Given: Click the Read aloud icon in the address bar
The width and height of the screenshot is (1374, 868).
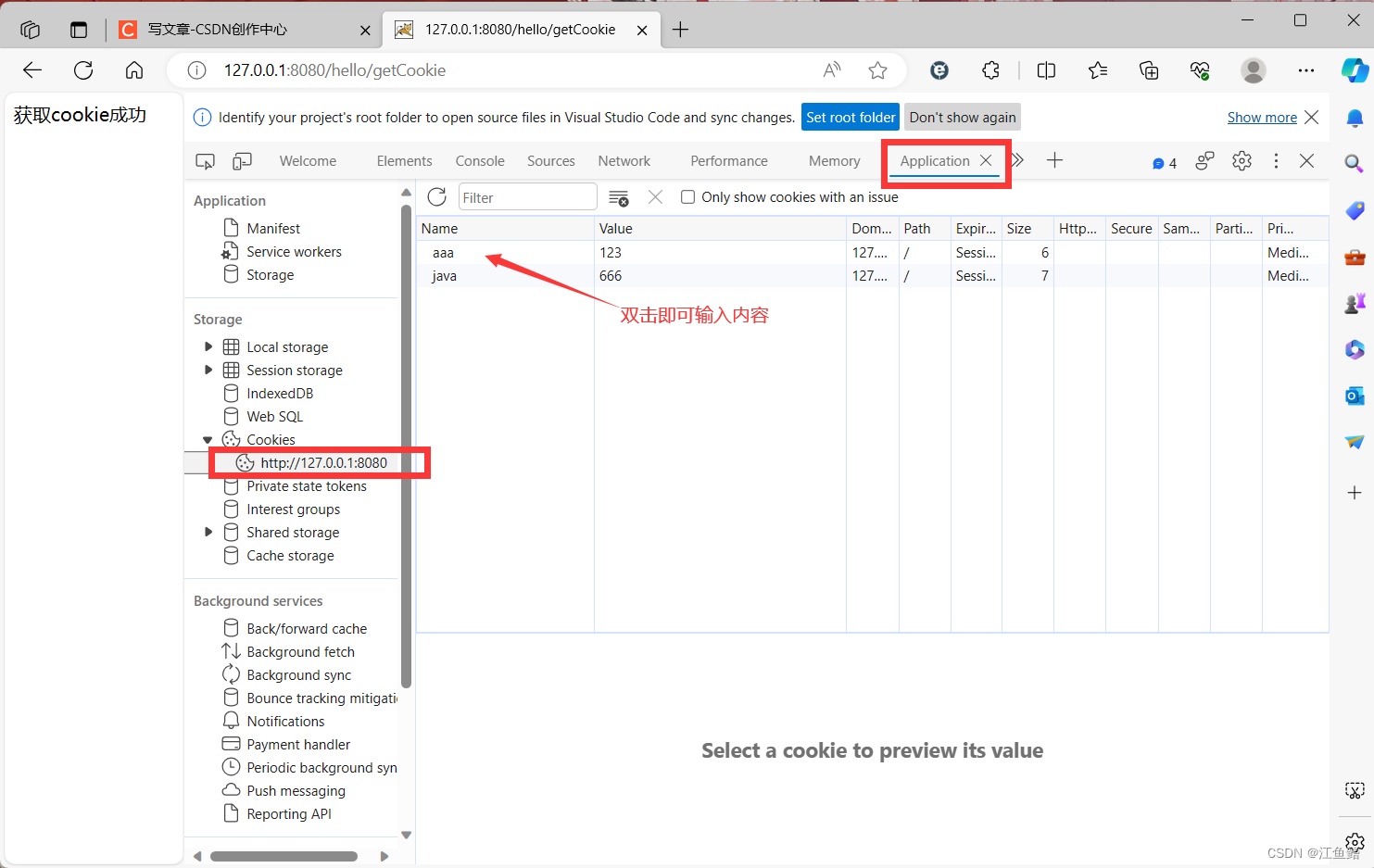Looking at the screenshot, I should pyautogui.click(x=832, y=70).
